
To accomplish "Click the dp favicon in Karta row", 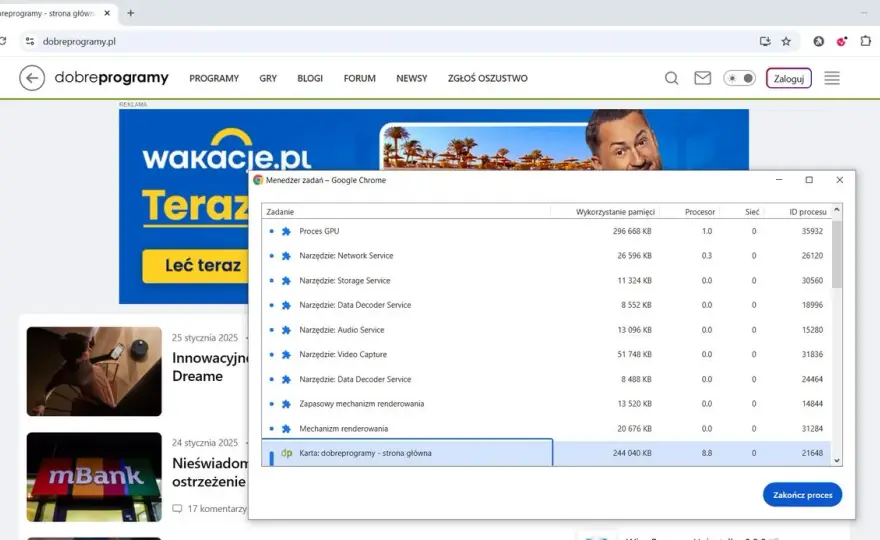I will tap(286, 453).
